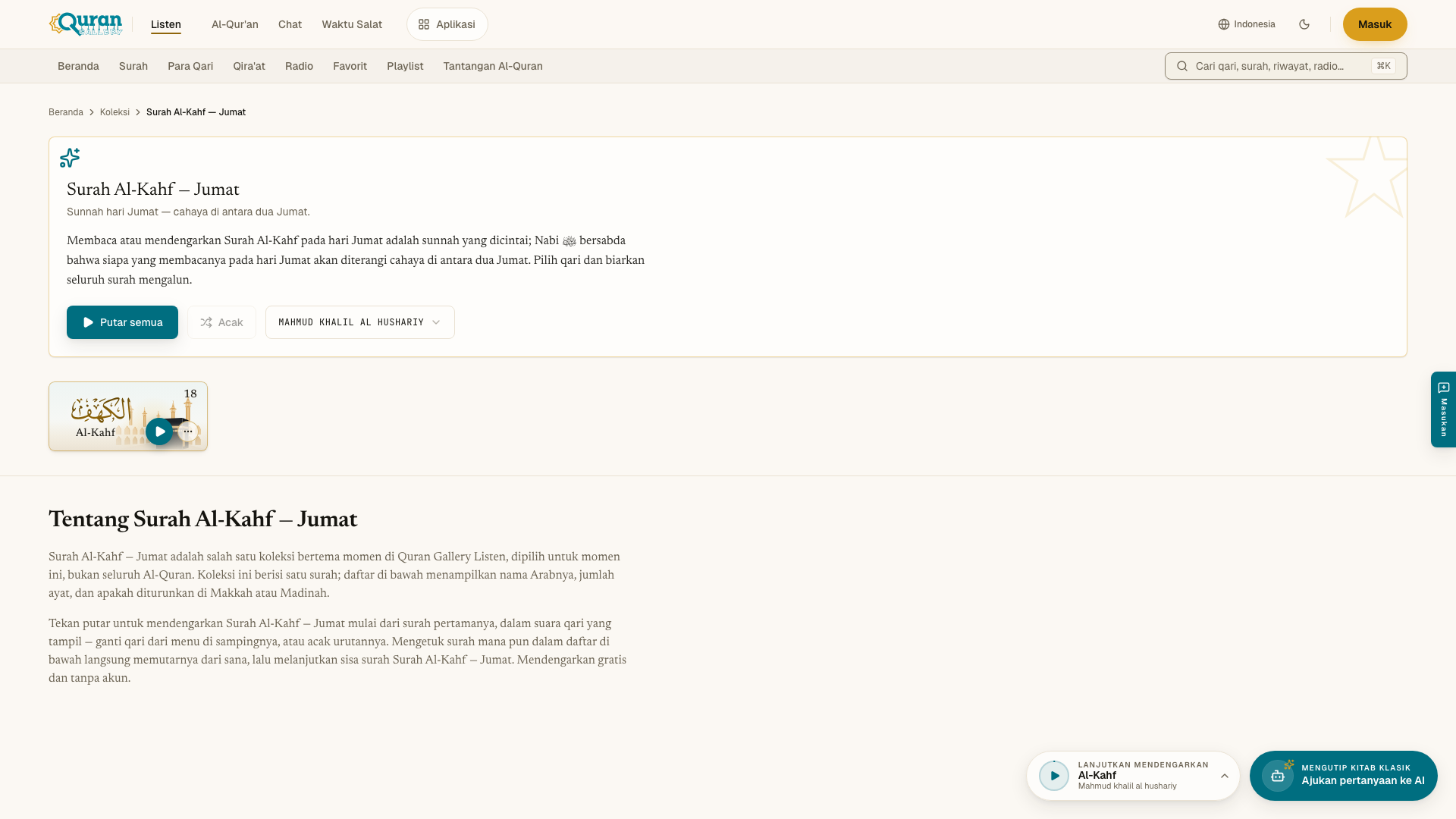The width and height of the screenshot is (1456, 819).
Task: Expand the mini player chevron
Action: coord(1225,776)
